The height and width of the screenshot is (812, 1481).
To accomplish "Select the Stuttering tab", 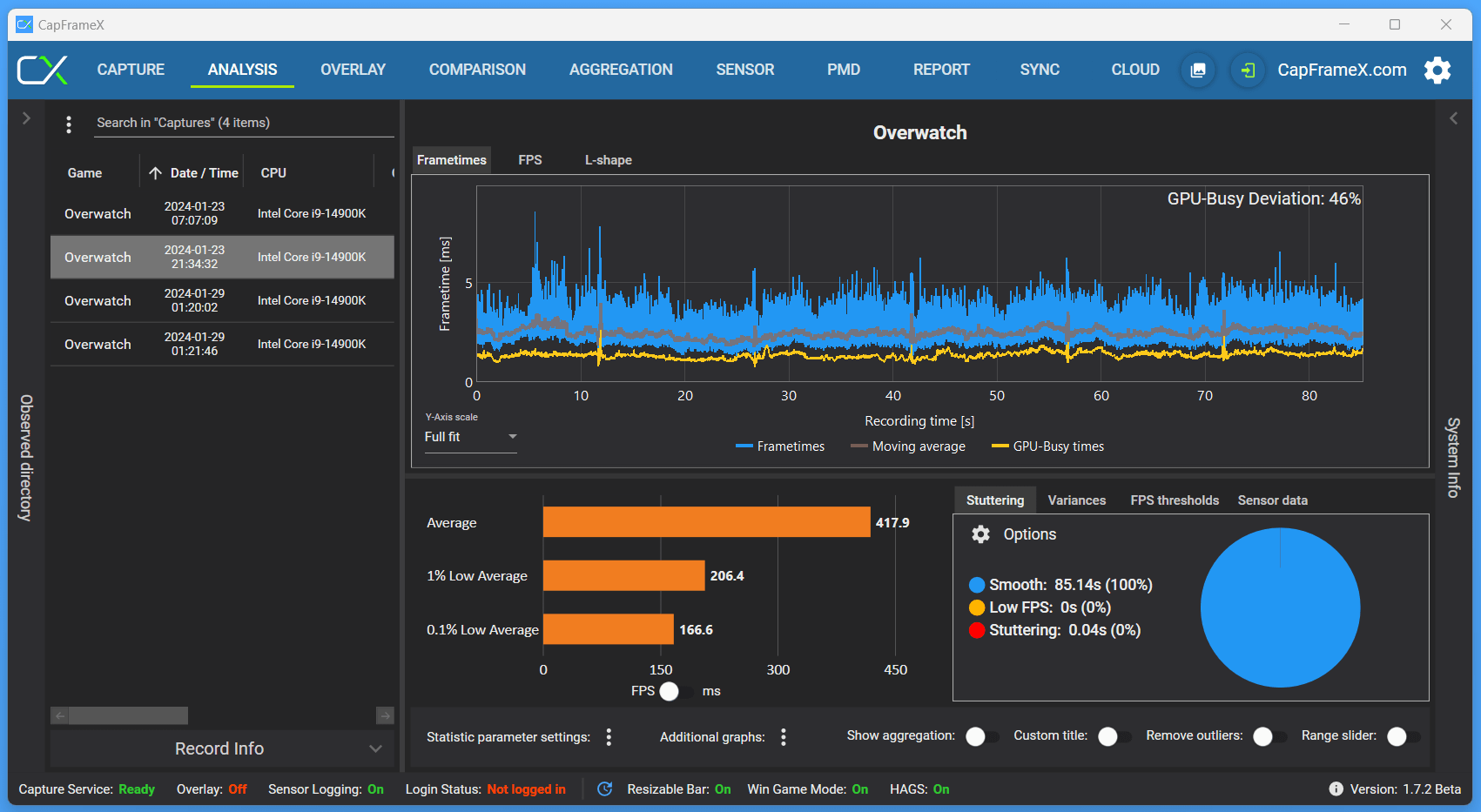I will [x=995, y=500].
